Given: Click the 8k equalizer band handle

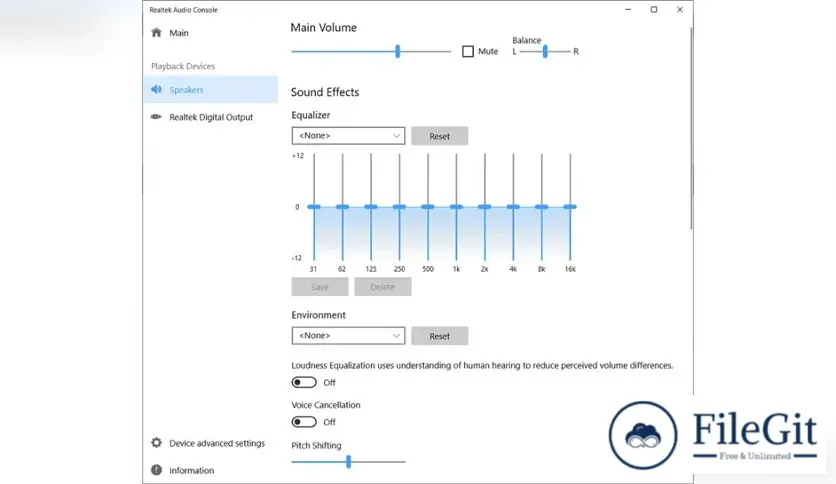Looking at the screenshot, I should tap(542, 207).
